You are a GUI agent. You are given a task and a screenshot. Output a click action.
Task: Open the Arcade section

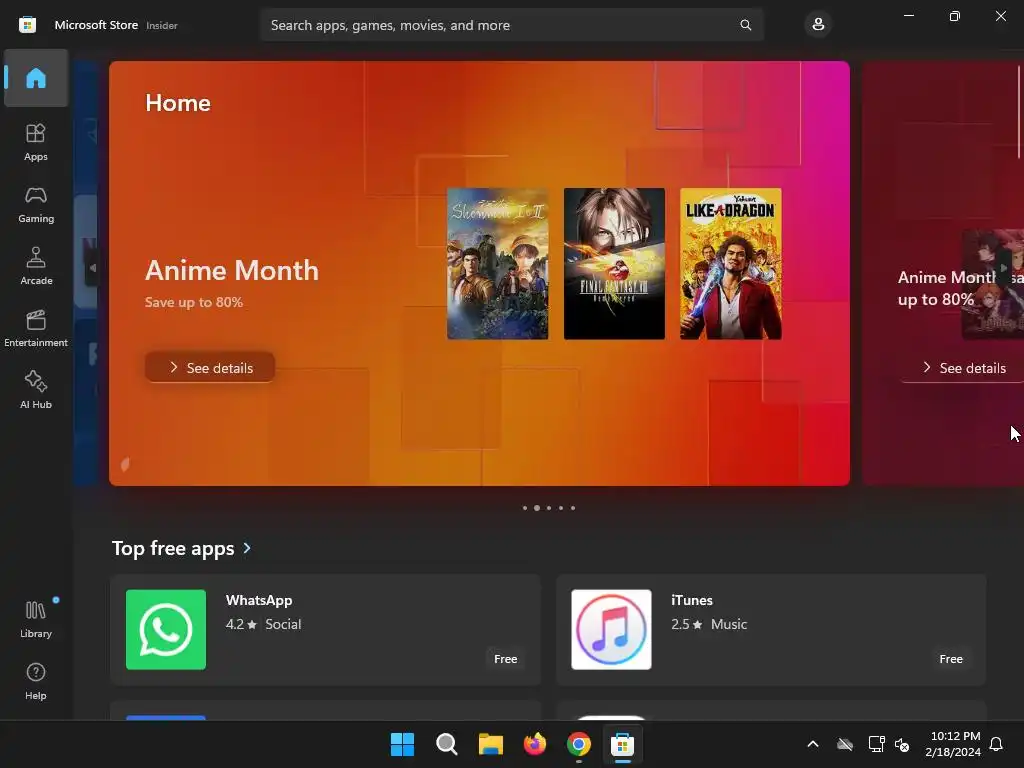pyautogui.click(x=36, y=266)
